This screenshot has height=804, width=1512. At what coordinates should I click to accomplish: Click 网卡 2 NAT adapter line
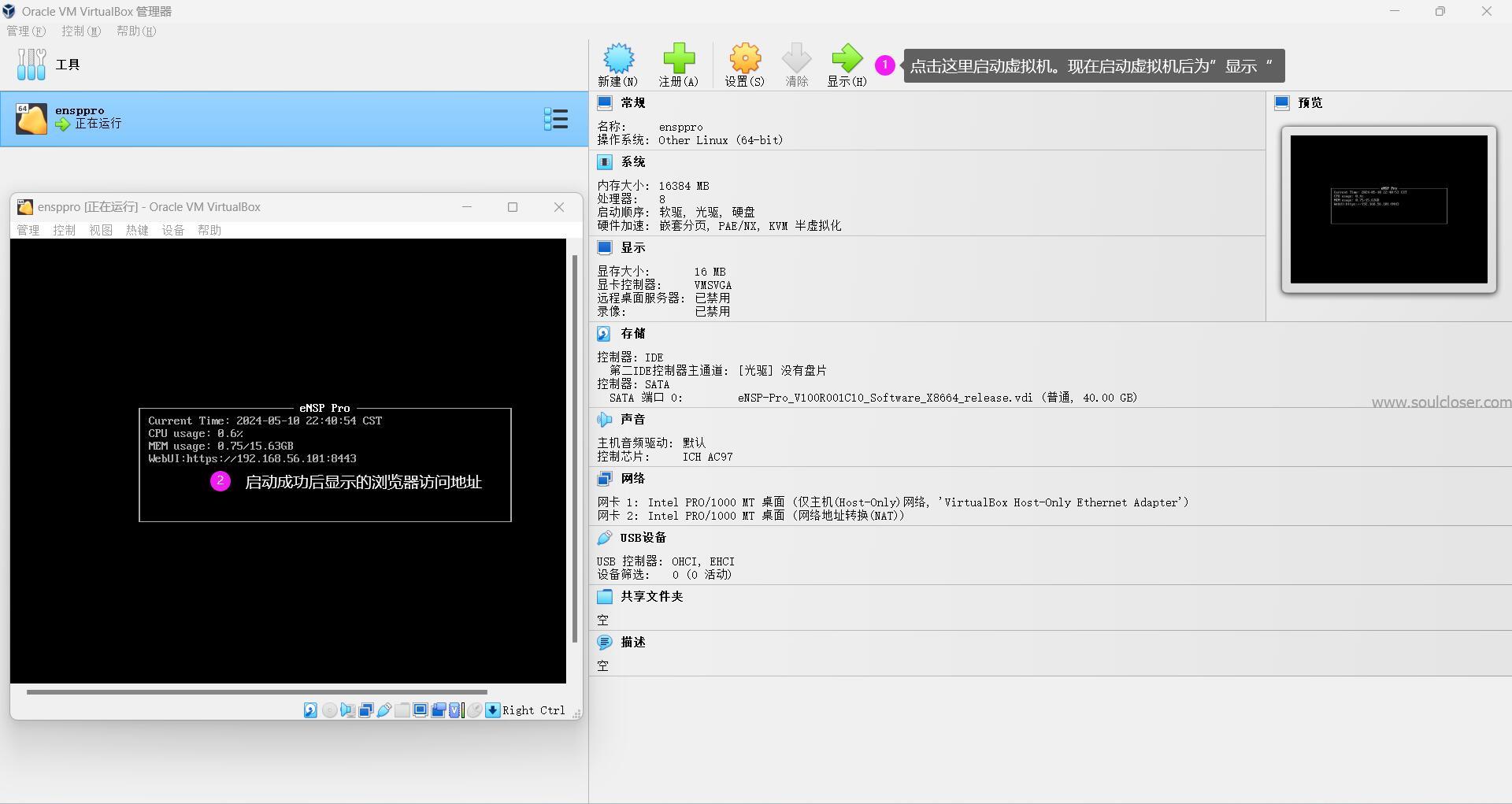coord(751,516)
